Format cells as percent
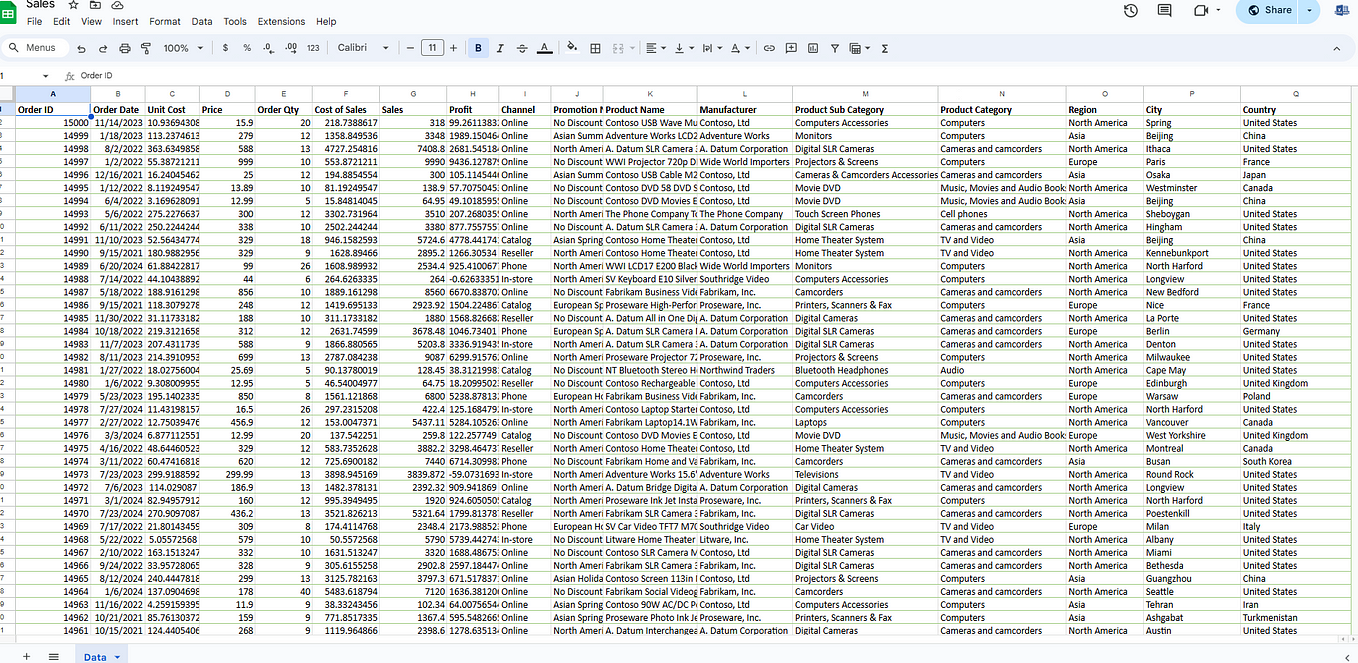Screen dimensions: 1358x663 pos(247,48)
